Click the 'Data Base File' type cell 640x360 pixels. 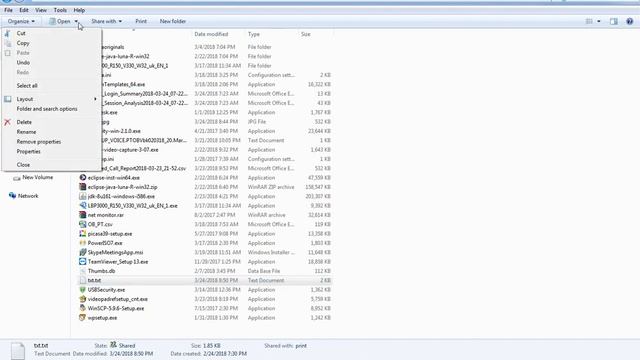264,271
